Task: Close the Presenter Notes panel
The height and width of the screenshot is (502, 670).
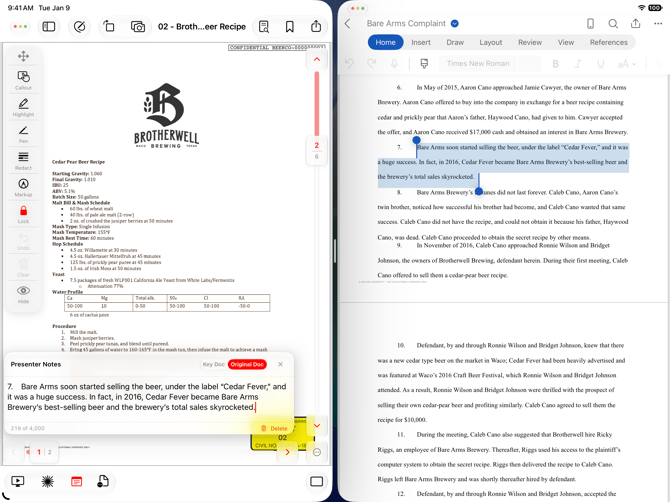Action: 280,364
